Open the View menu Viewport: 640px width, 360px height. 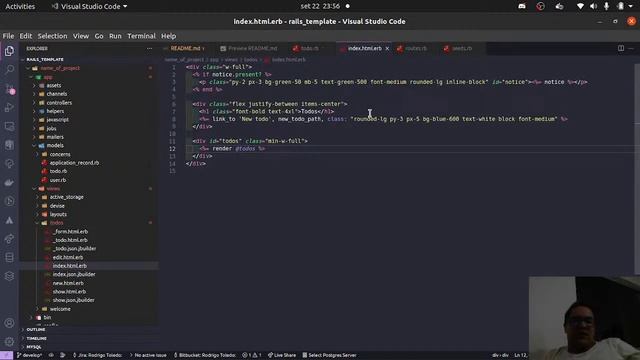tap(81, 36)
